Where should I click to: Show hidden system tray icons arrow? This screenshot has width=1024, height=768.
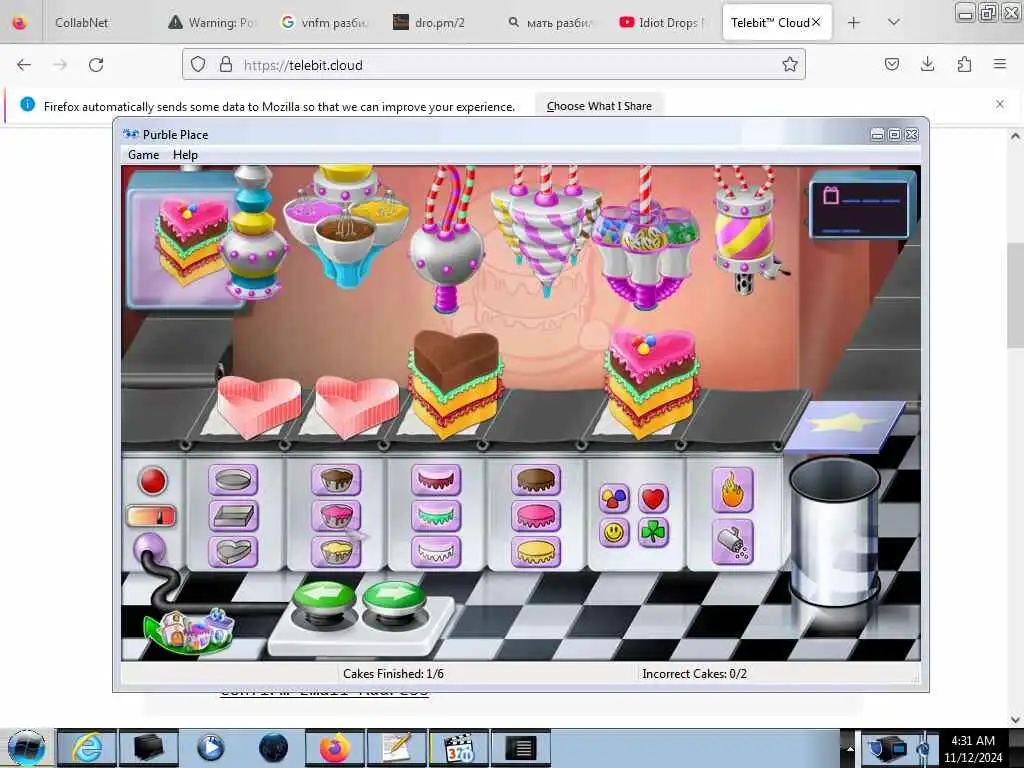850,748
